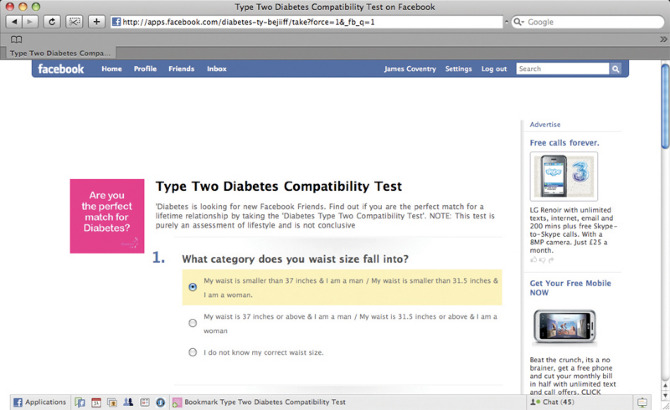Switch to the Type Two Diabetes tab
Screen dimensions: 670x410
[60, 53]
